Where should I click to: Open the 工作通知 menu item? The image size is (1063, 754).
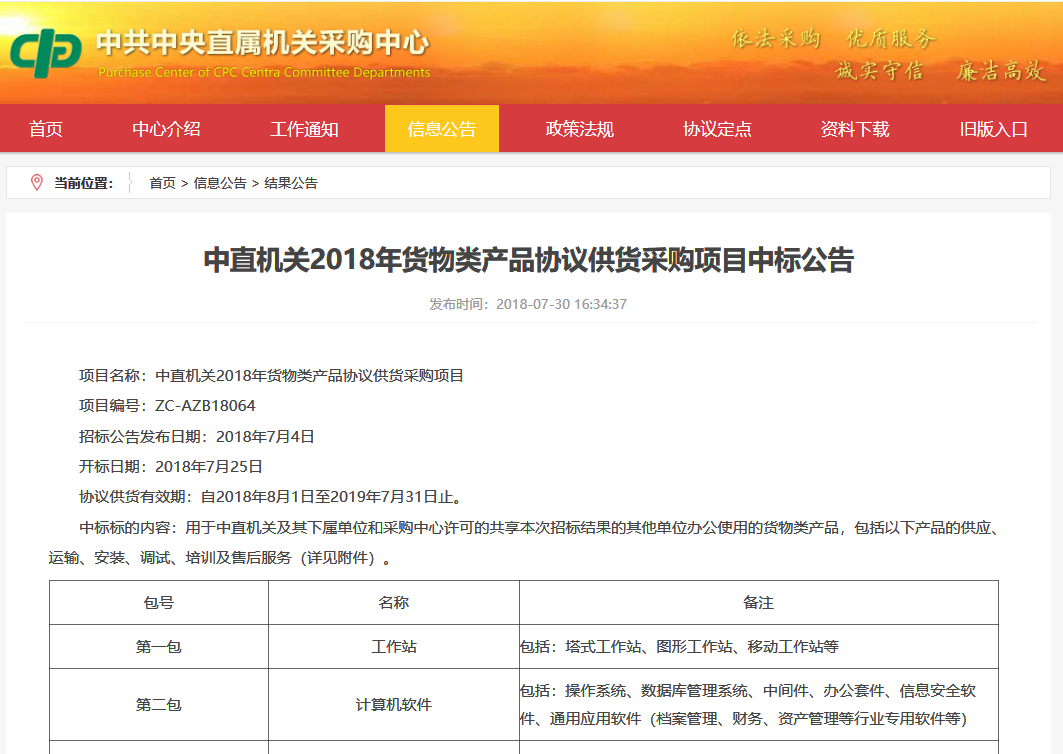[304, 129]
